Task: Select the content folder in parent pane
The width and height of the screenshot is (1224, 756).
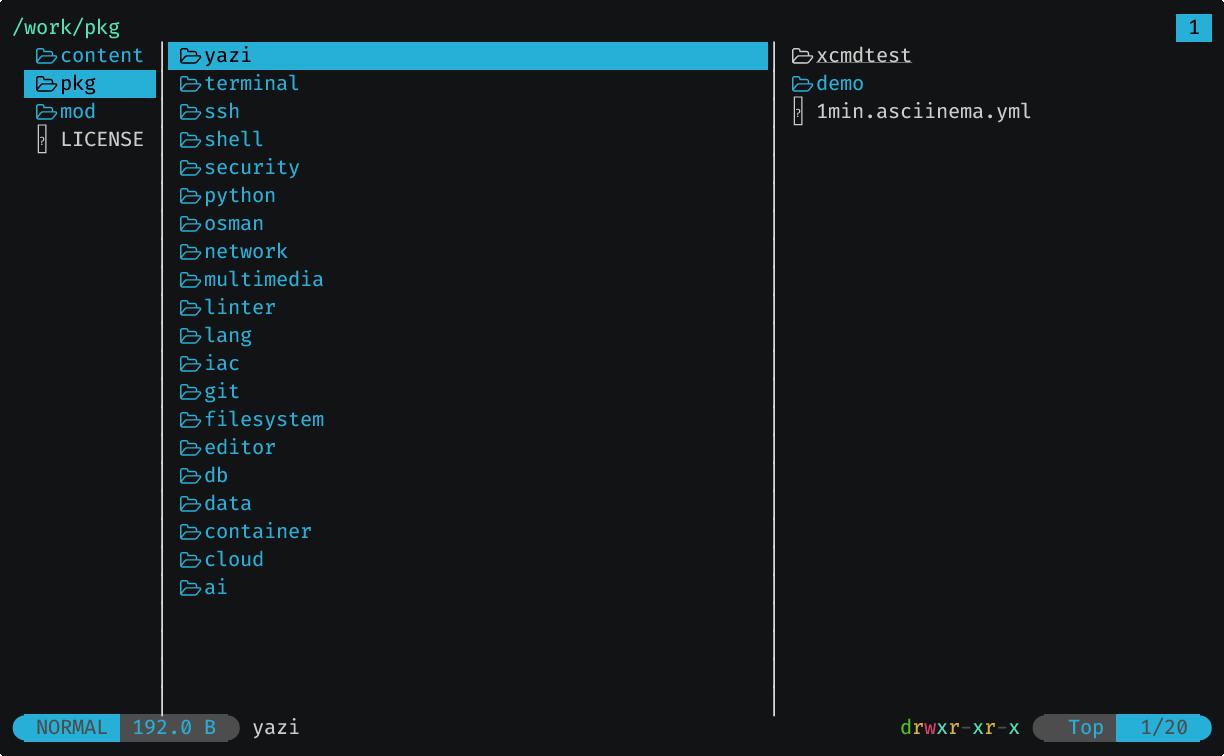Action: pos(101,56)
